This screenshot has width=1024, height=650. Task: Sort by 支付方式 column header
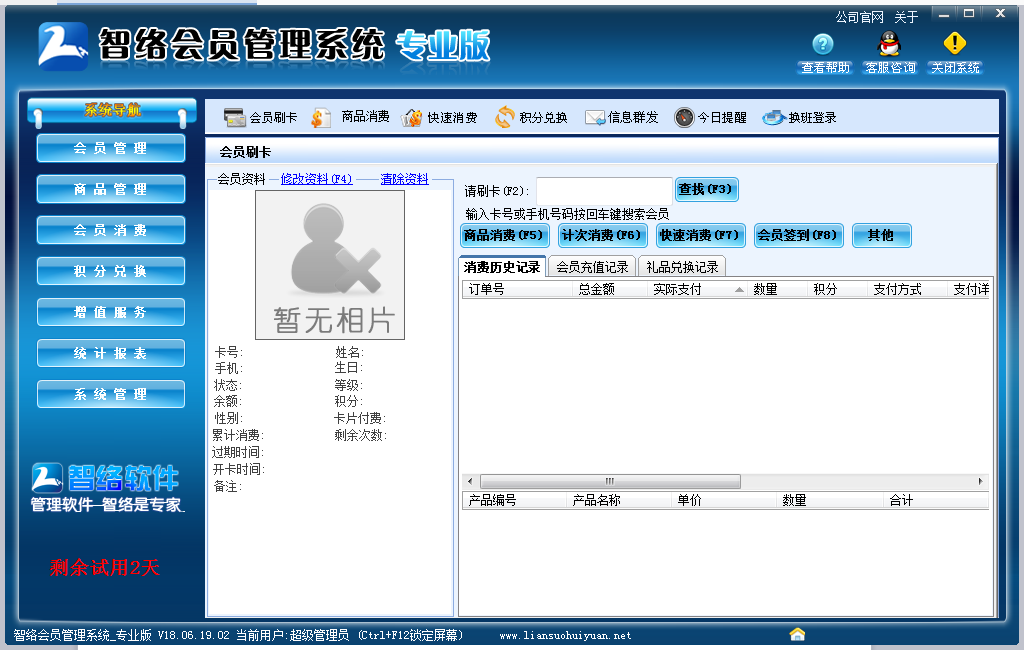coord(908,289)
